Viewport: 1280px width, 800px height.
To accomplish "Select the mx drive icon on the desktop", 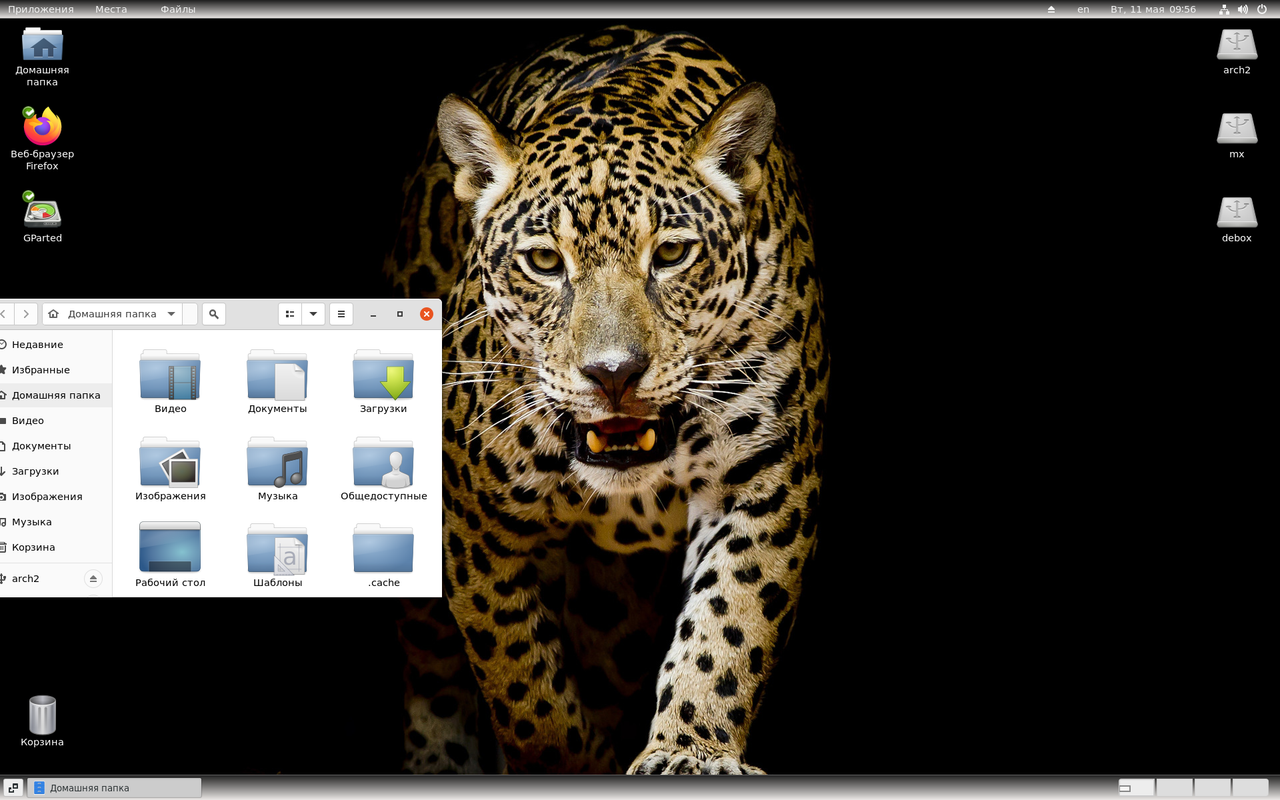I will click(x=1237, y=136).
